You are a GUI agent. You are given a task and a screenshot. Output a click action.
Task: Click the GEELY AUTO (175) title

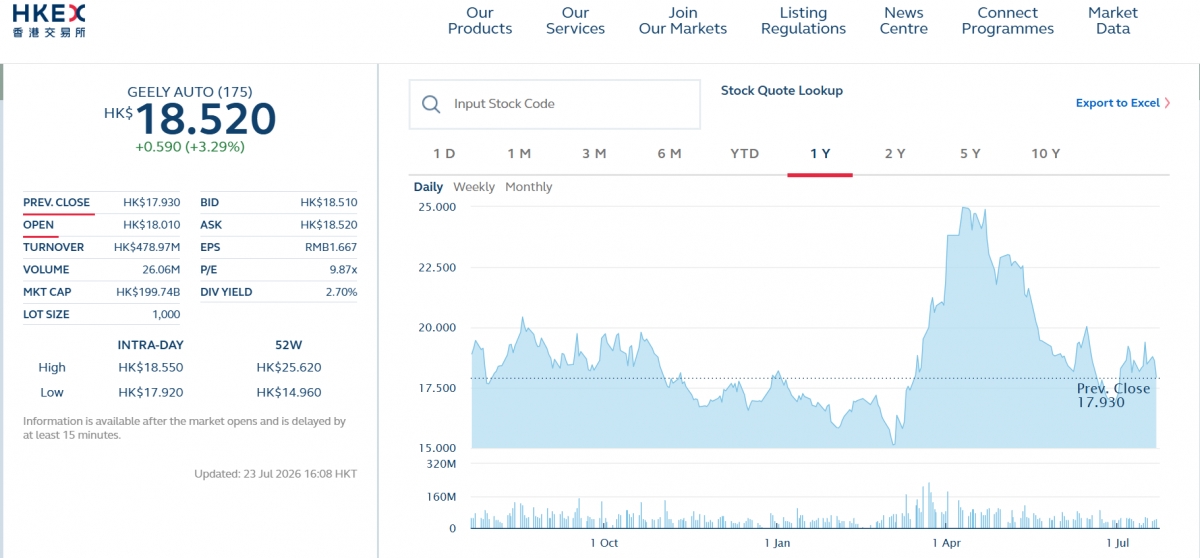pyautogui.click(x=189, y=92)
